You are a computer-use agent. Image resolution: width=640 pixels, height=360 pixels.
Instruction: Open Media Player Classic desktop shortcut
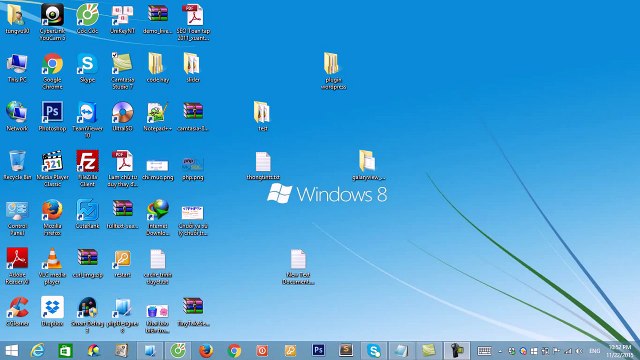pyautogui.click(x=52, y=169)
